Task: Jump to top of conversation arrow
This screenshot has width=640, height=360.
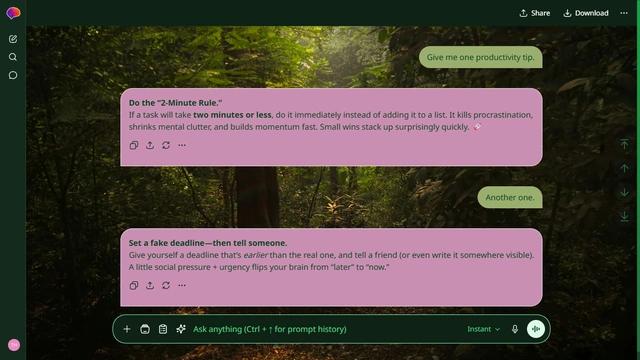Action: click(x=624, y=144)
